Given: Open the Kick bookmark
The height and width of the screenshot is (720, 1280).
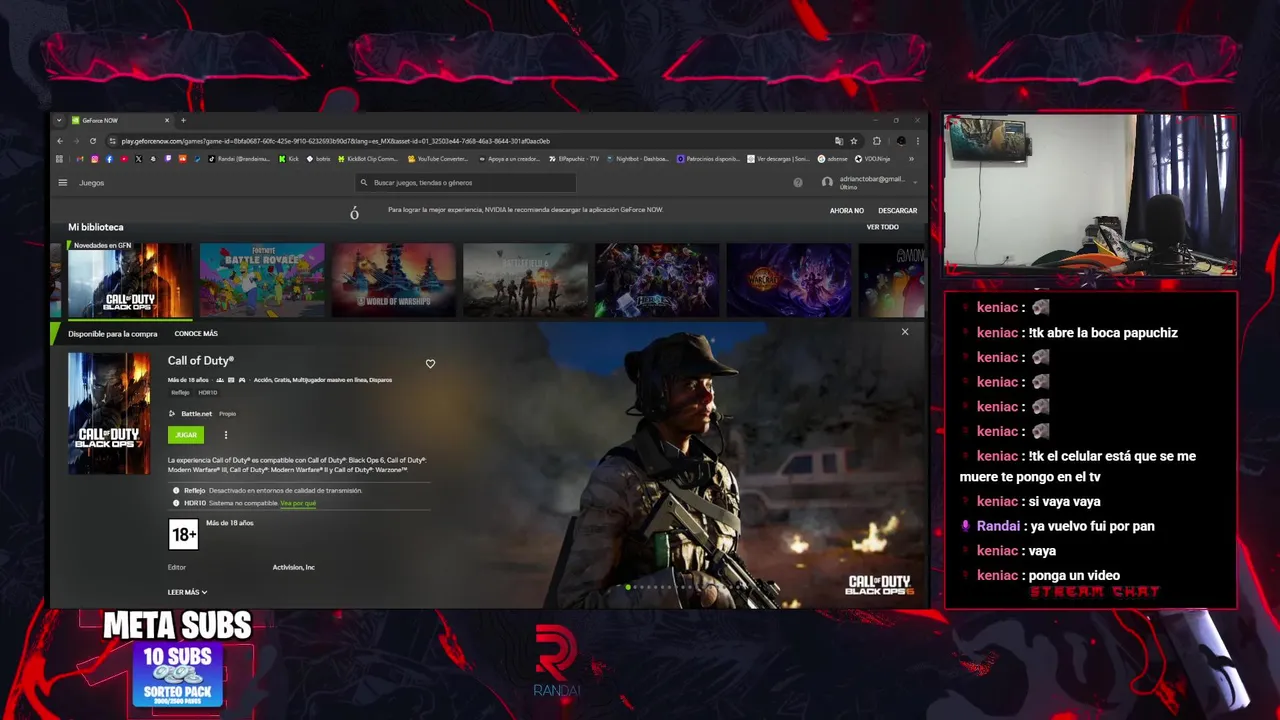Looking at the screenshot, I should [x=289, y=159].
